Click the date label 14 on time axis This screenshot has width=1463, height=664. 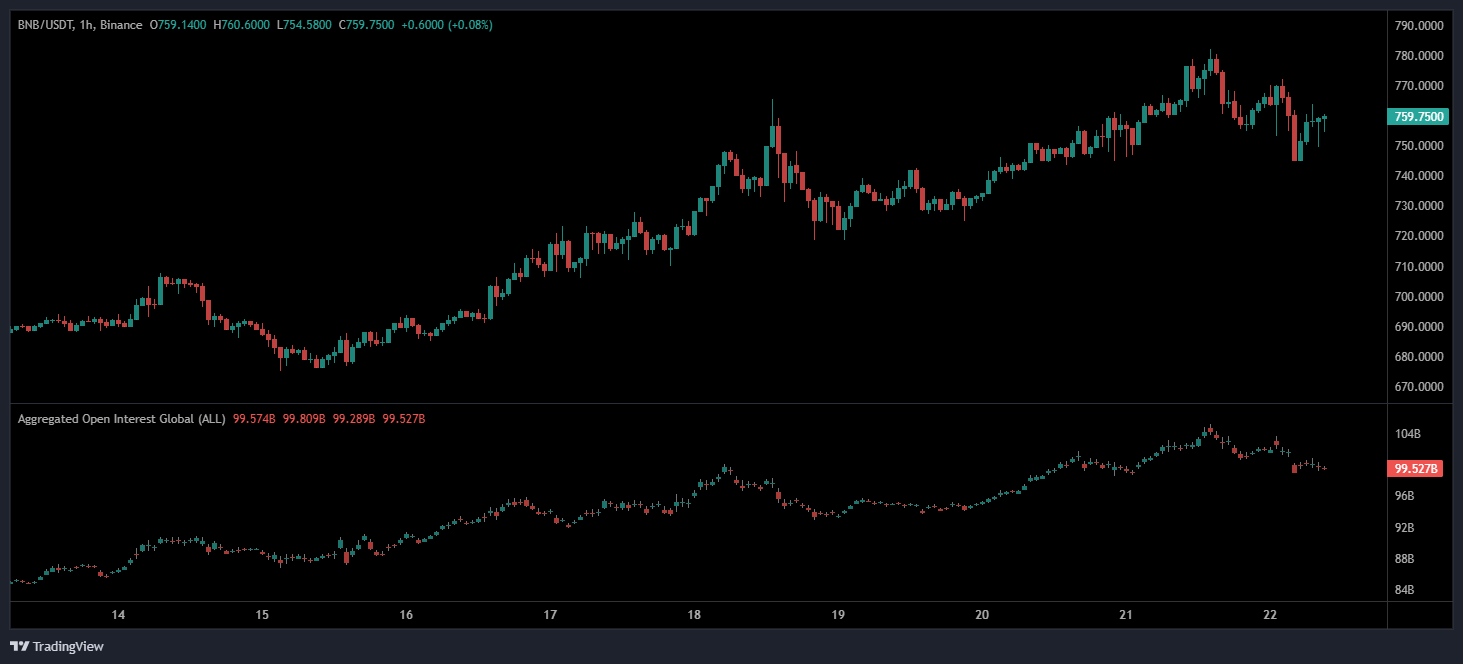coord(118,614)
